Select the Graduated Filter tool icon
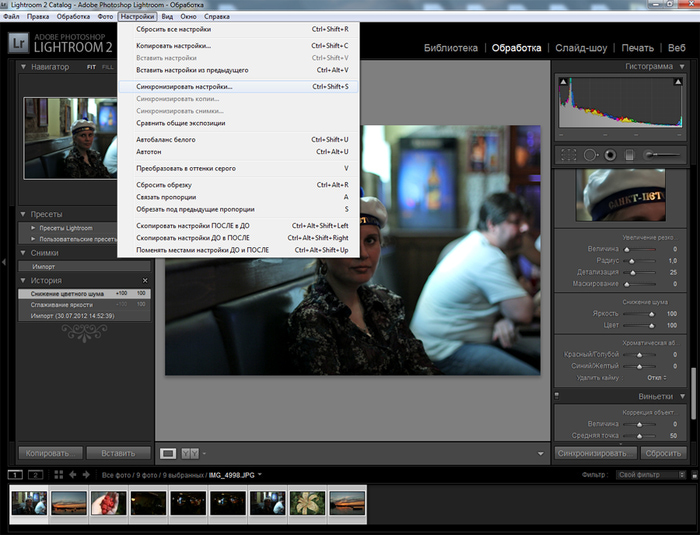Screen dimensions: 700x535 629,155
